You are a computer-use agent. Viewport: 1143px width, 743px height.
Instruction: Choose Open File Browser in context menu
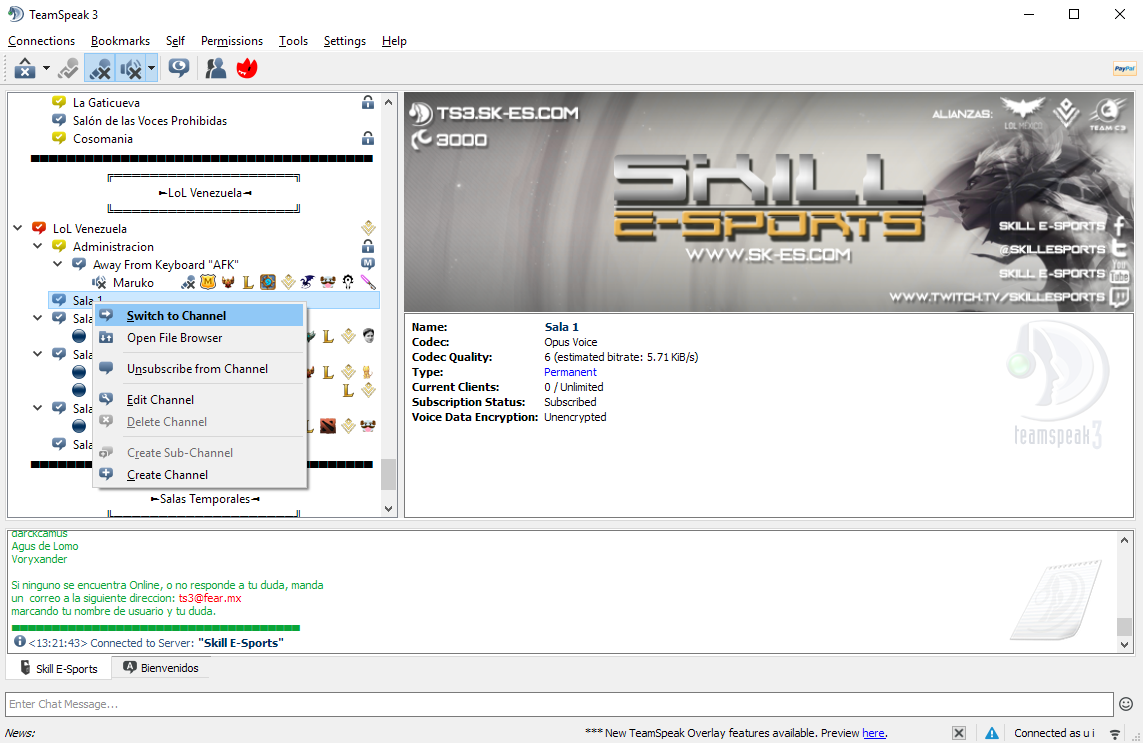tap(199, 338)
